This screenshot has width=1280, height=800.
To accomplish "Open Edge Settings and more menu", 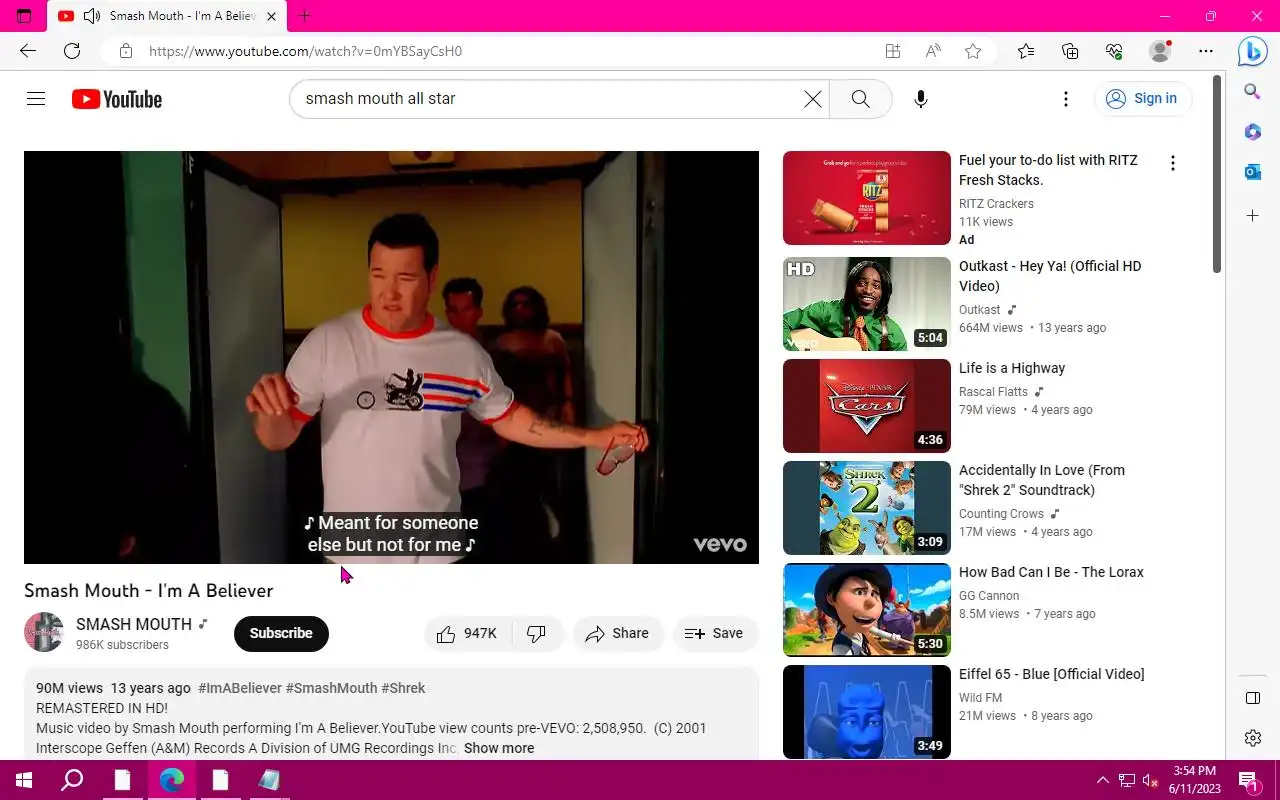I will pos(1206,51).
